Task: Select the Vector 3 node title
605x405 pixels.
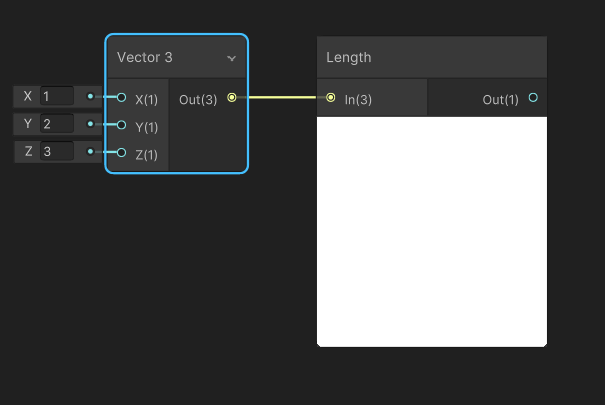Action: pyautogui.click(x=145, y=57)
